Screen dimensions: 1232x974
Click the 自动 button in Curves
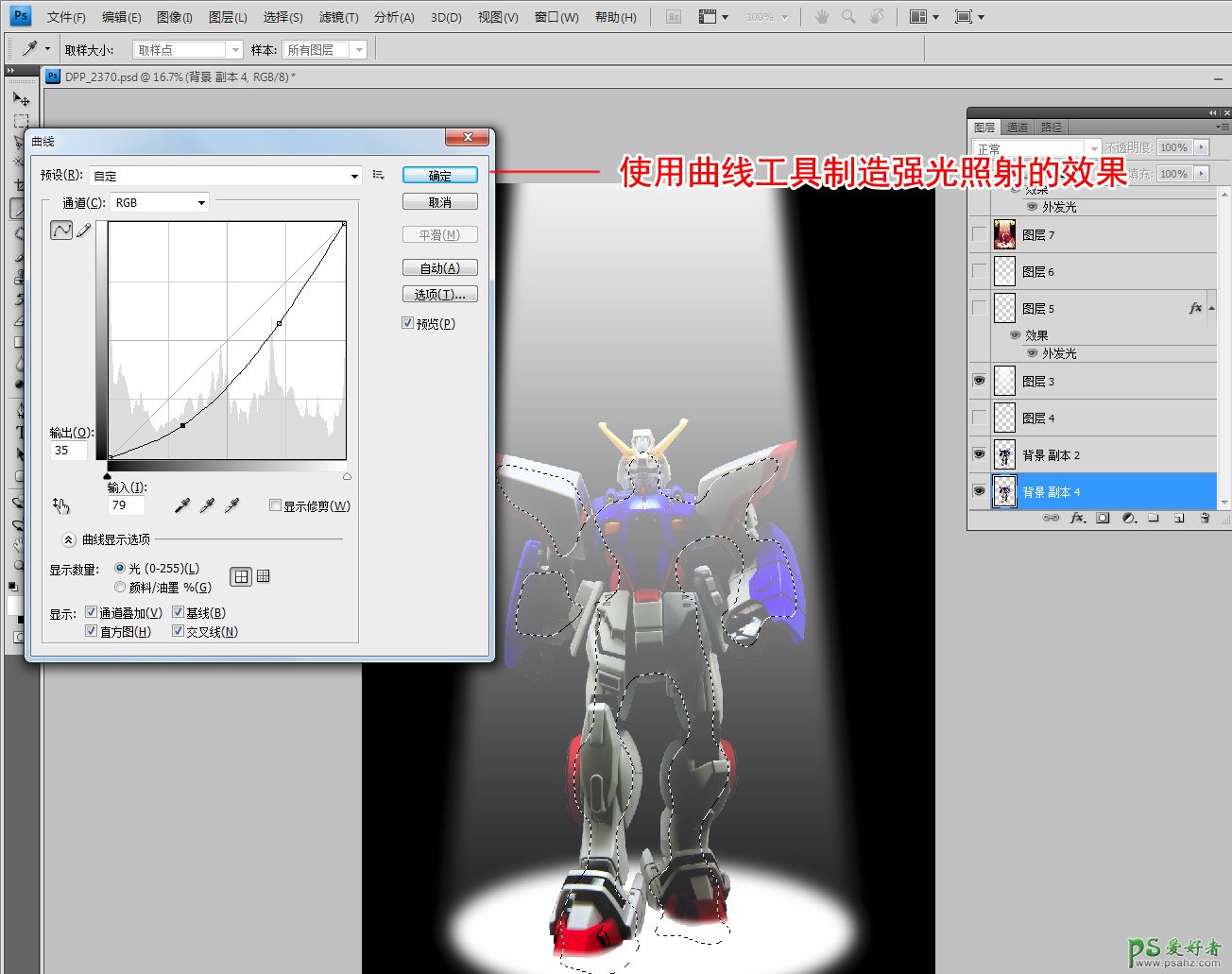439,267
